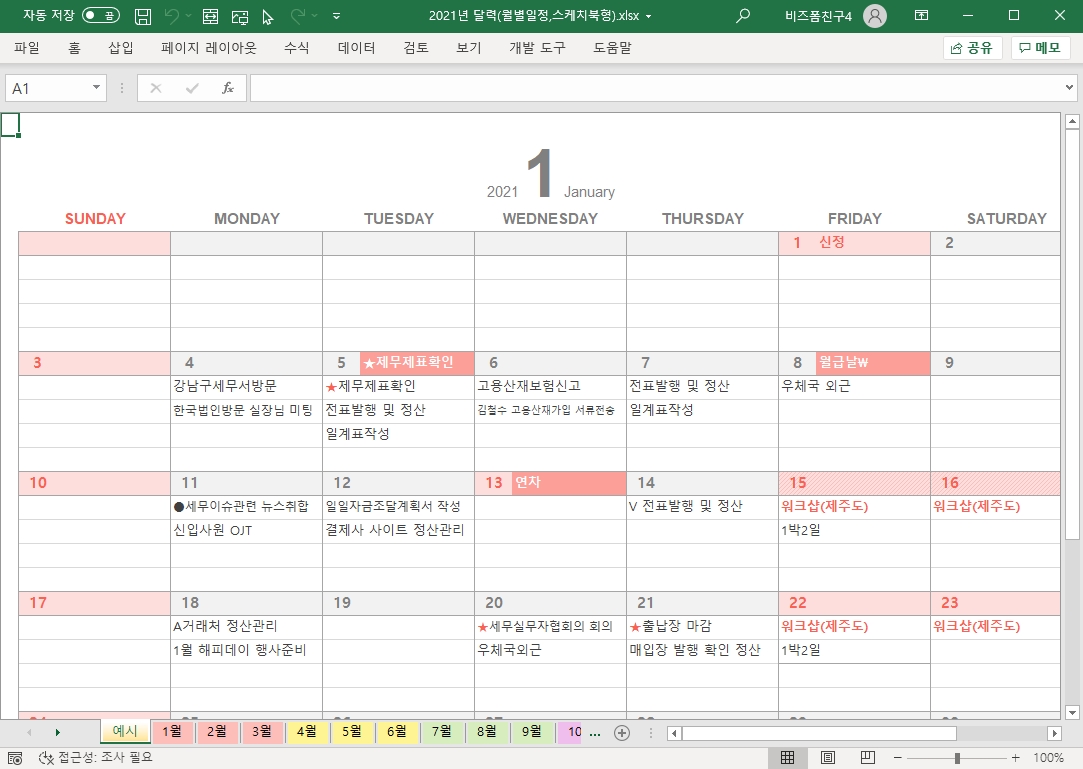Screen dimensions: 1083x769
Task: Select the 7월 sheet tab
Action: click(x=442, y=731)
